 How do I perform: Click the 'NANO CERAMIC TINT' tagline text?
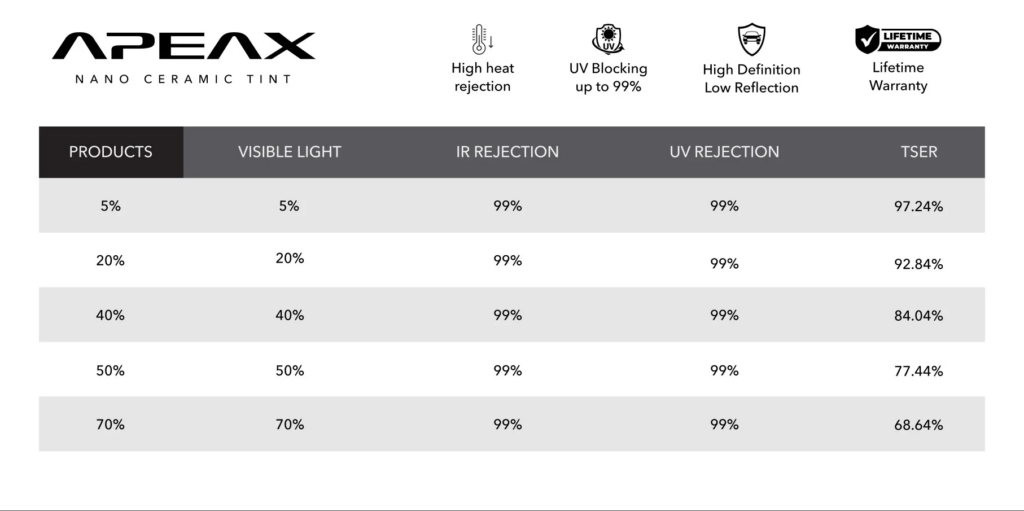pos(184,80)
